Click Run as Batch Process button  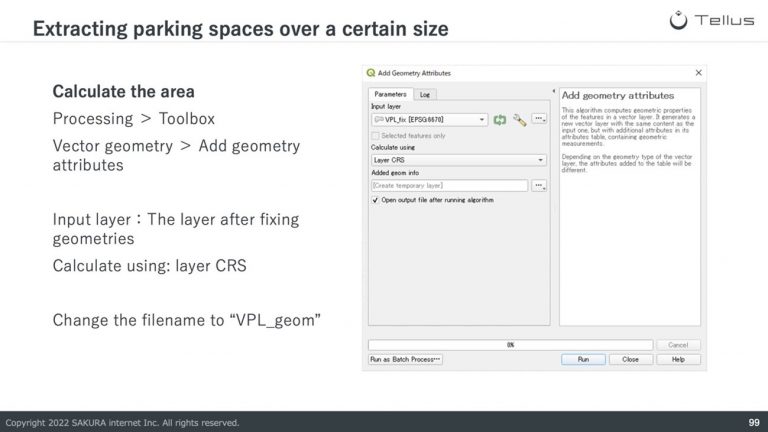(406, 360)
